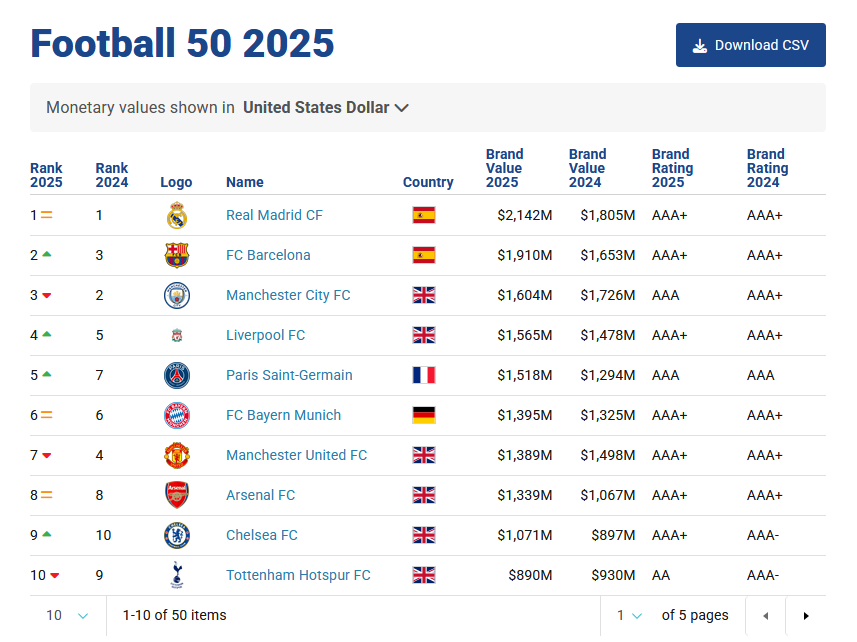The width and height of the screenshot is (857, 642).
Task: Click the Chelsea FC crest logo
Action: pyautogui.click(x=177, y=535)
